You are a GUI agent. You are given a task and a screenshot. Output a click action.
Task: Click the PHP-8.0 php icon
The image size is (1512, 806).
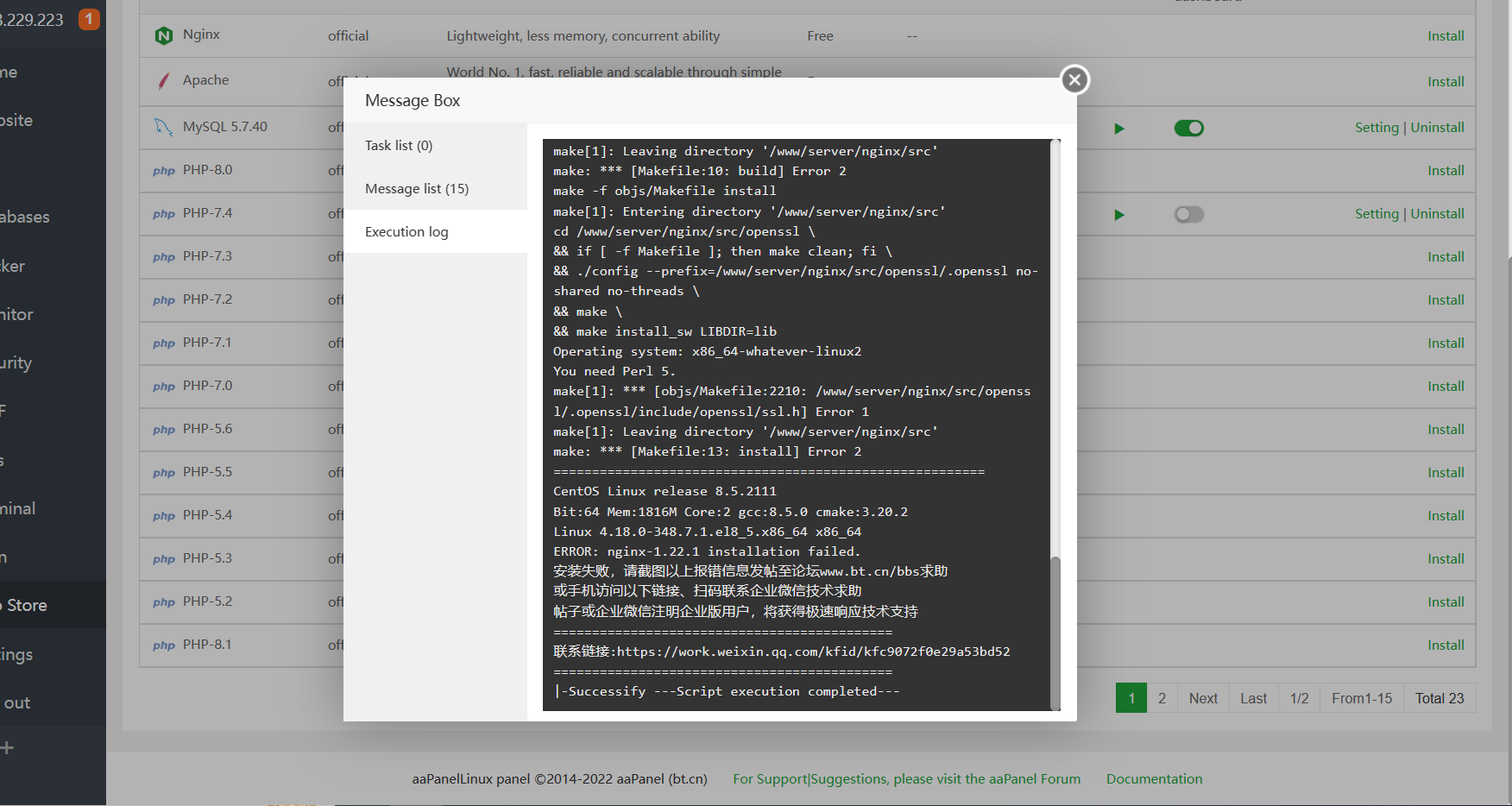click(164, 171)
